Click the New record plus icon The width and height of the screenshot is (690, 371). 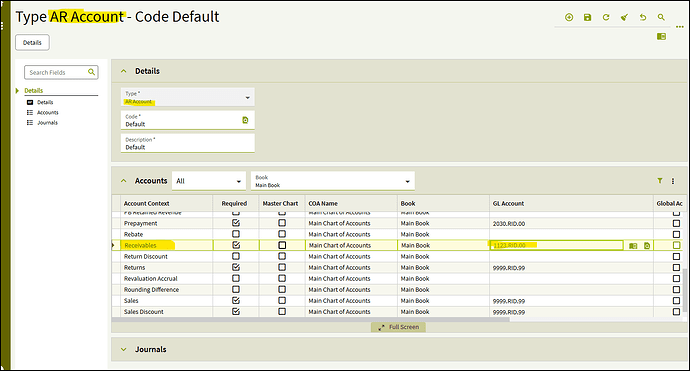tap(569, 17)
